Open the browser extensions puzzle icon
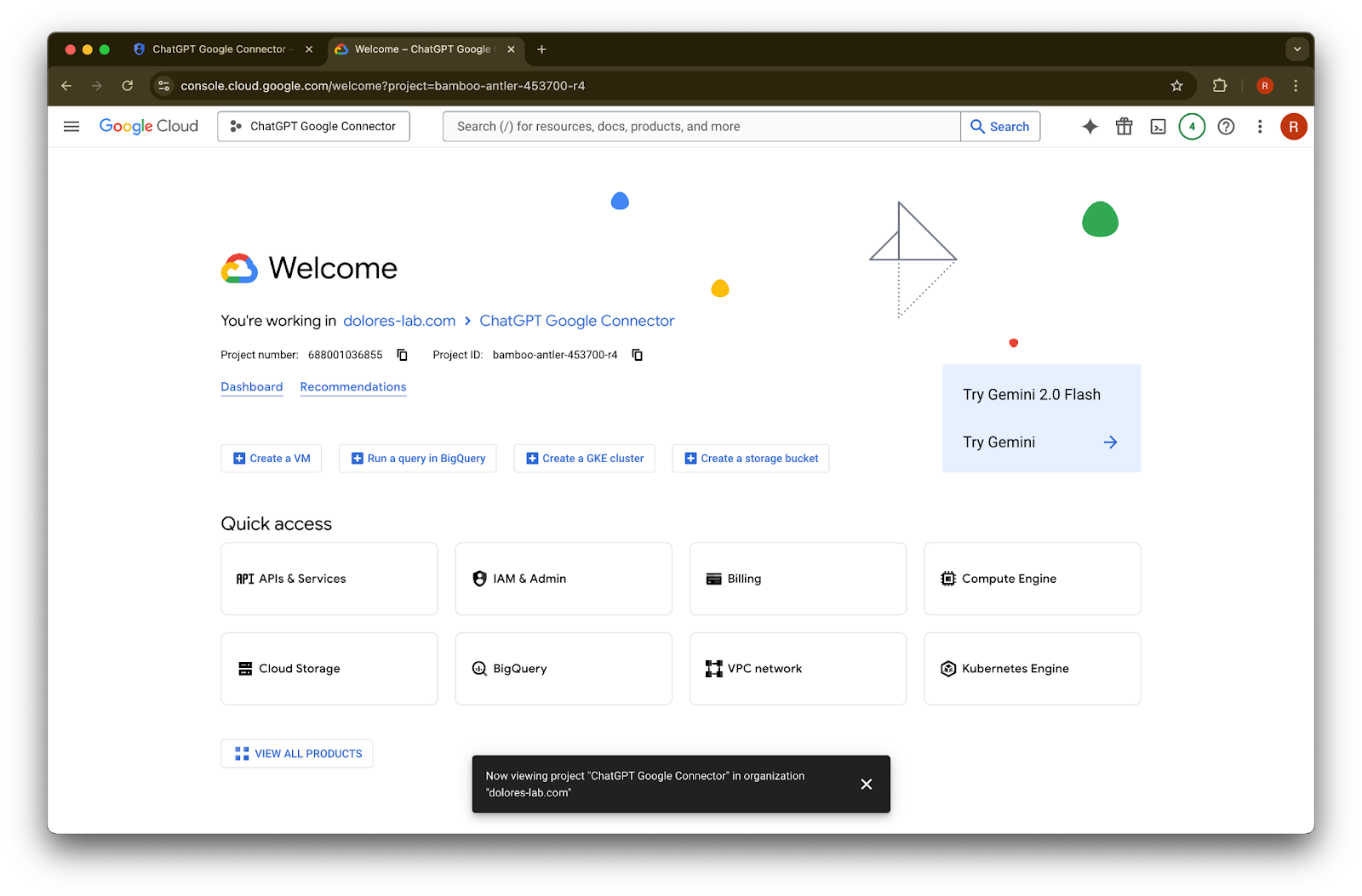 pyautogui.click(x=1220, y=86)
